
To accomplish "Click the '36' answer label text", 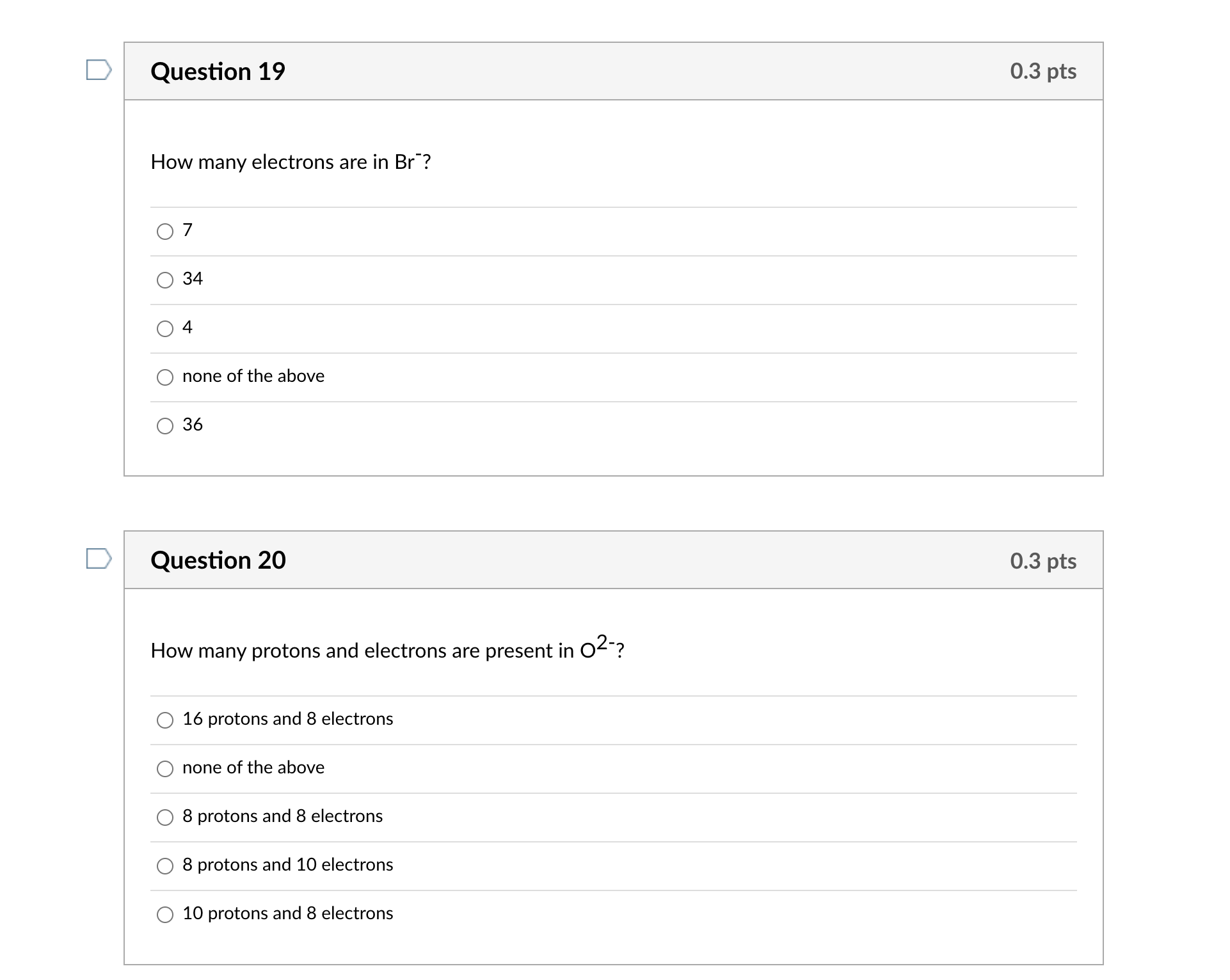I will tap(193, 424).
